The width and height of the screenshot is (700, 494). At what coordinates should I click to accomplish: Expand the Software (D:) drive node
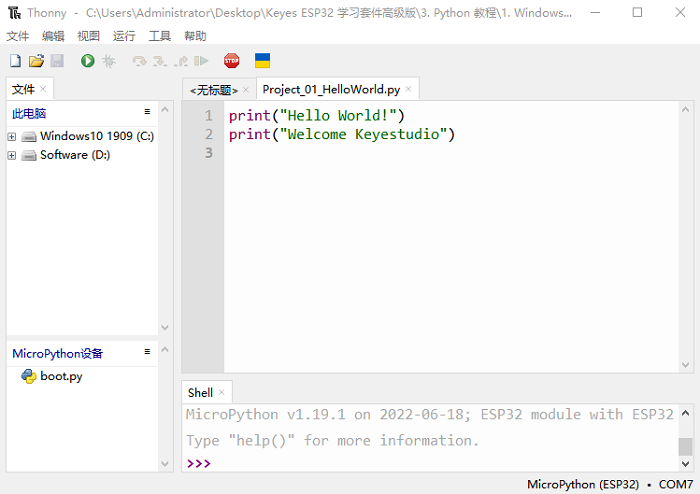coord(12,155)
